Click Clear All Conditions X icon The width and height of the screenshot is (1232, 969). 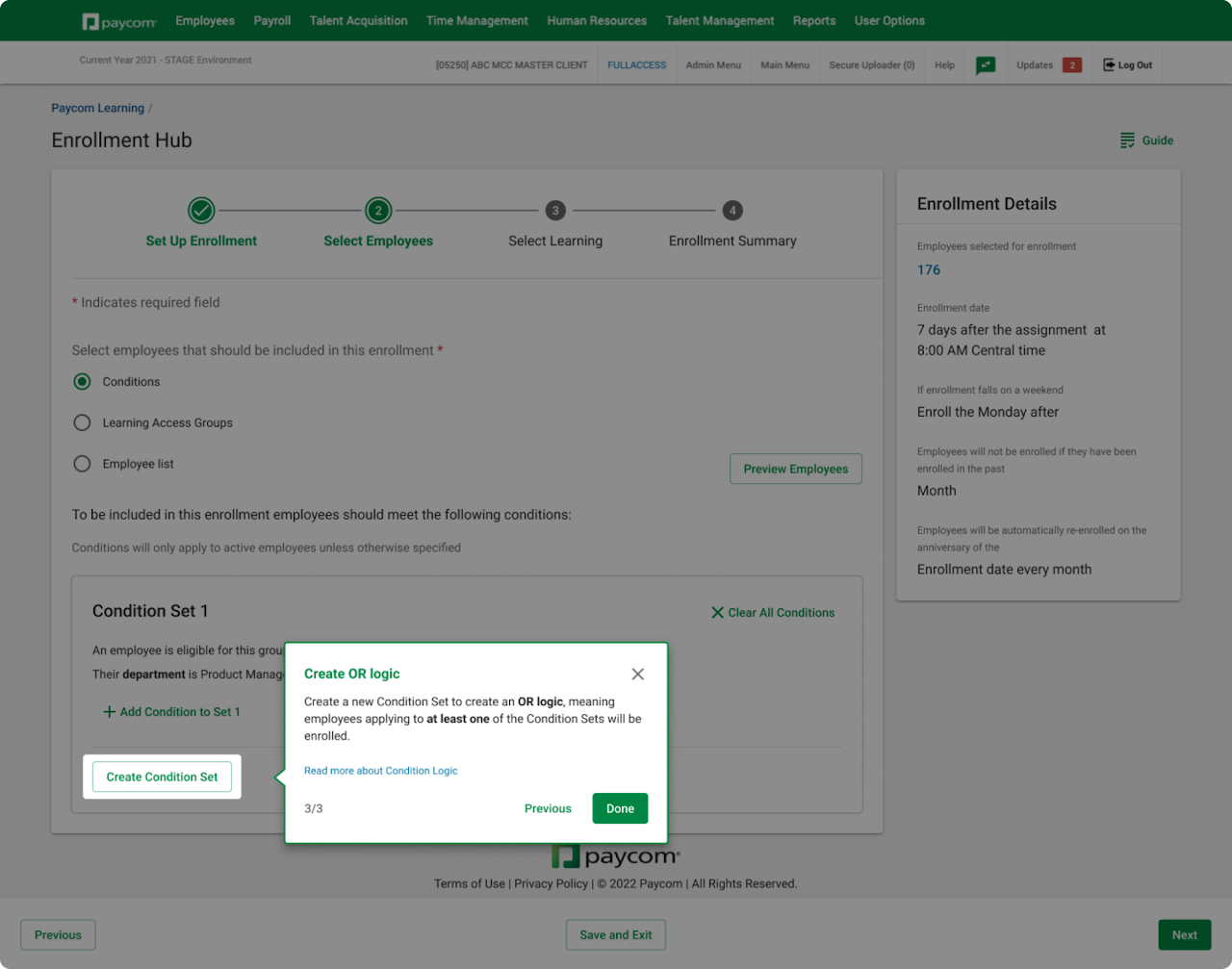(717, 613)
